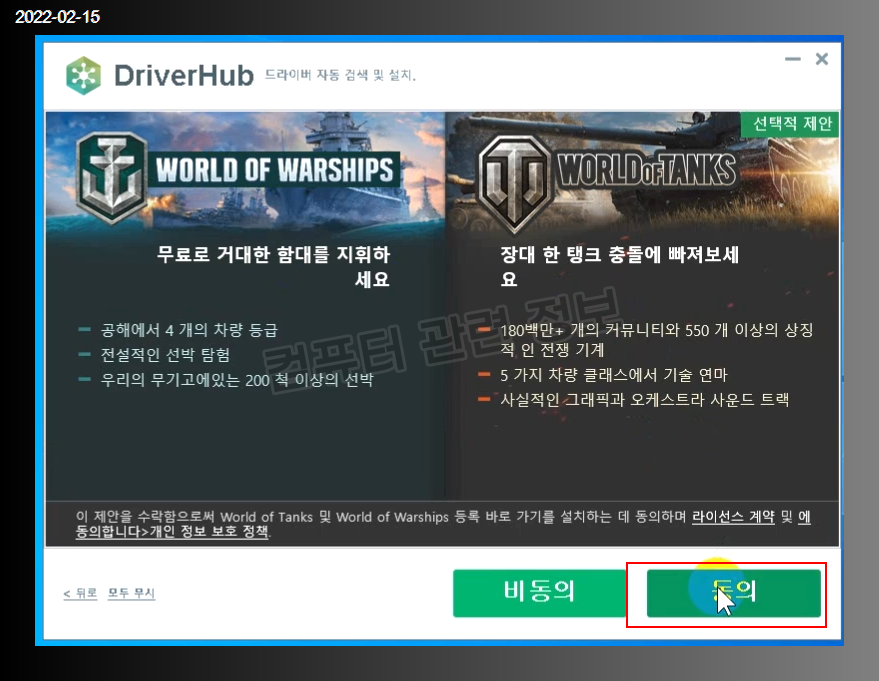Click the World of Warships banner image
The height and width of the screenshot is (681, 879).
[x=246, y=171]
